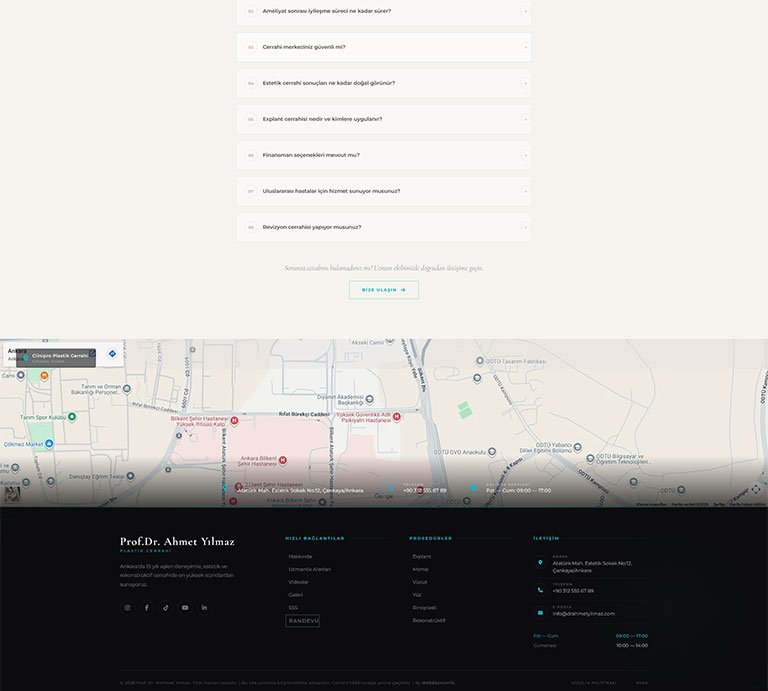Screen dimensions: 768x691
Task: Click the info@drahmetyilmaz.com email address
Action: (583, 614)
